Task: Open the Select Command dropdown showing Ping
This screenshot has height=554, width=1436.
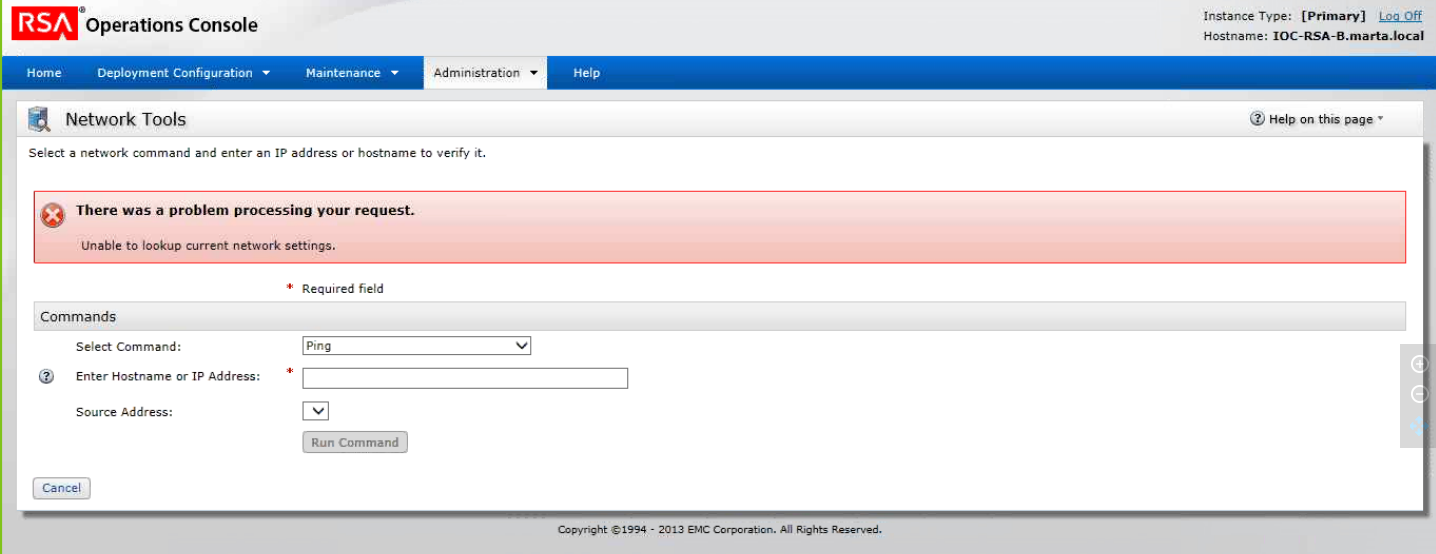Action: pyautogui.click(x=416, y=346)
